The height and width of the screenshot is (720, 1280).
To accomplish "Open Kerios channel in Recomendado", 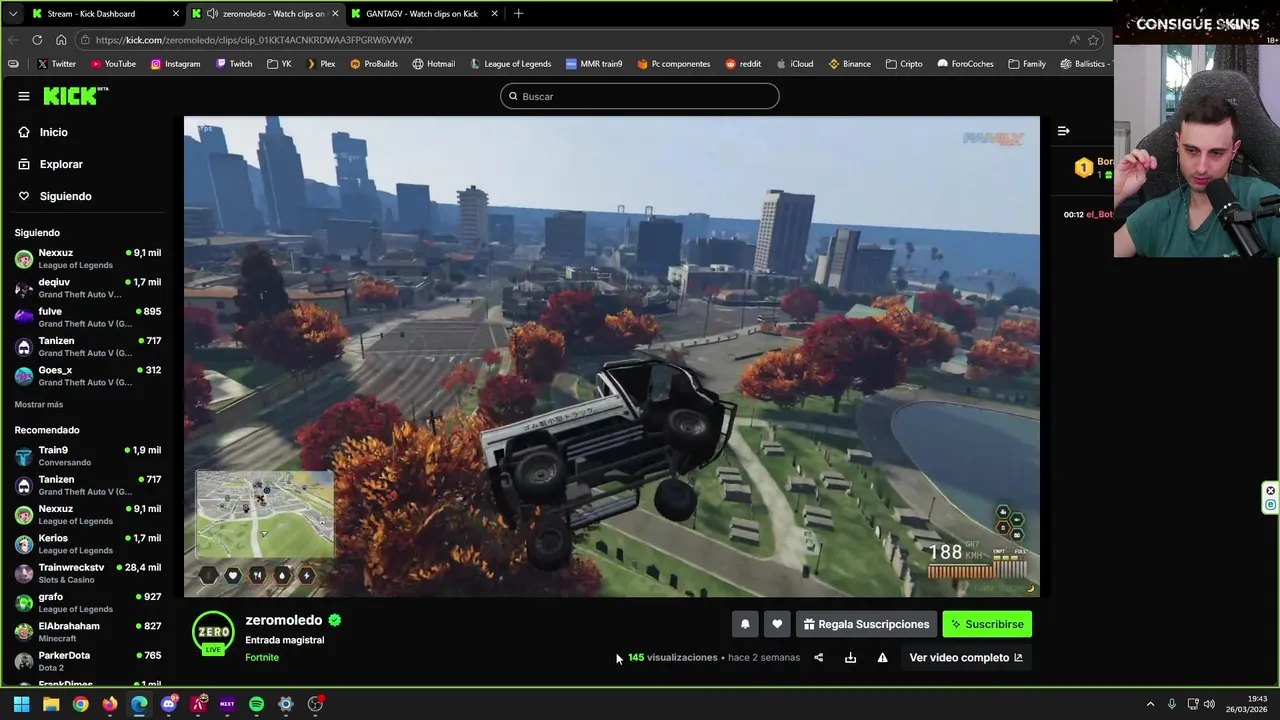I will tap(88, 544).
